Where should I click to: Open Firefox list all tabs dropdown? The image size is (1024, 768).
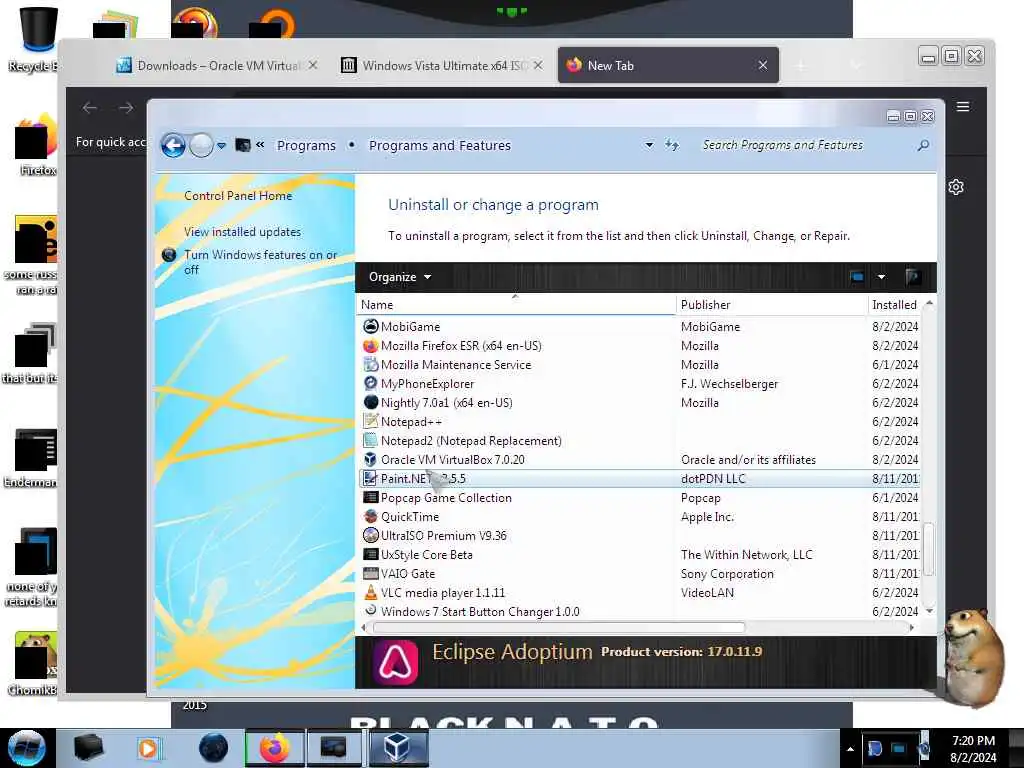856,65
